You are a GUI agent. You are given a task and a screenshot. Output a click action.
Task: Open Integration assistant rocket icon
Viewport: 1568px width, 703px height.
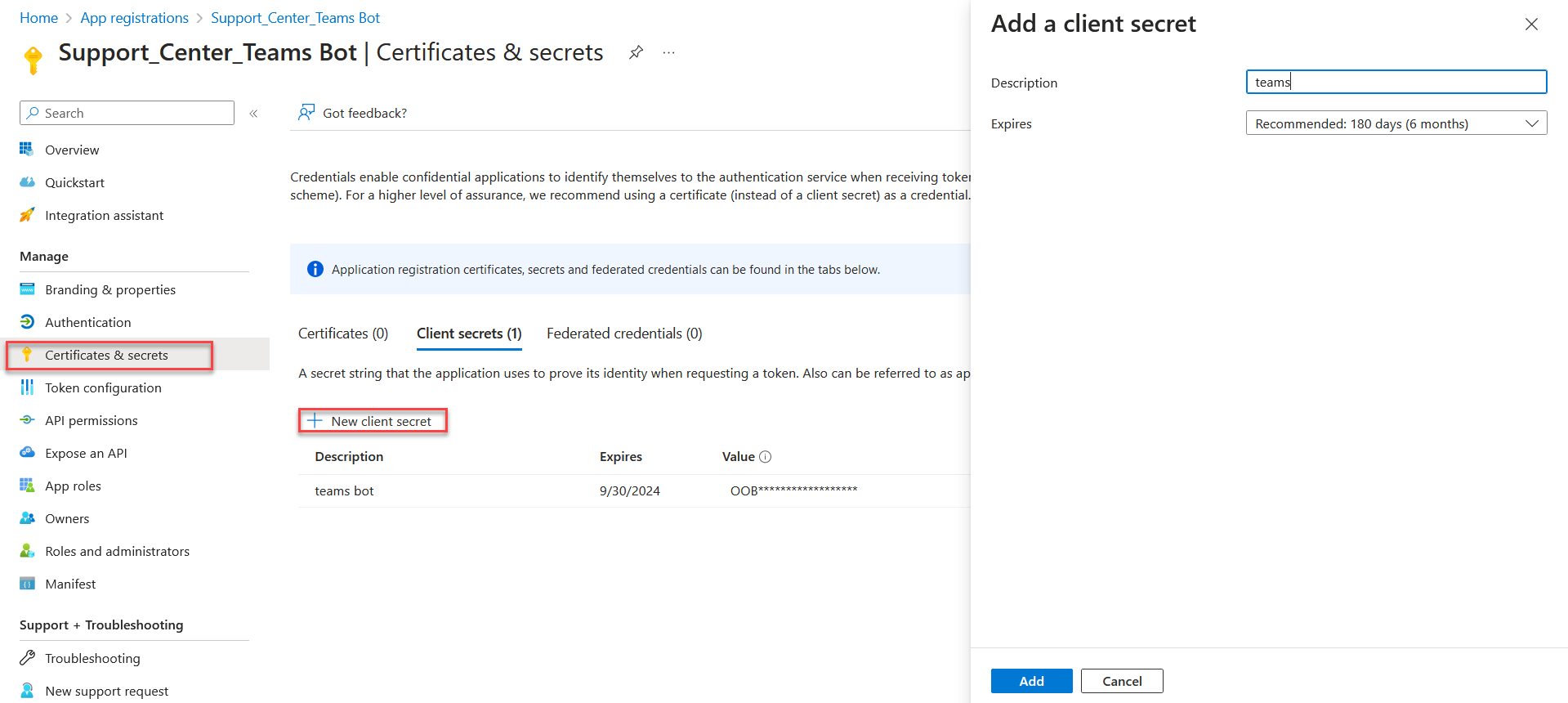point(27,215)
